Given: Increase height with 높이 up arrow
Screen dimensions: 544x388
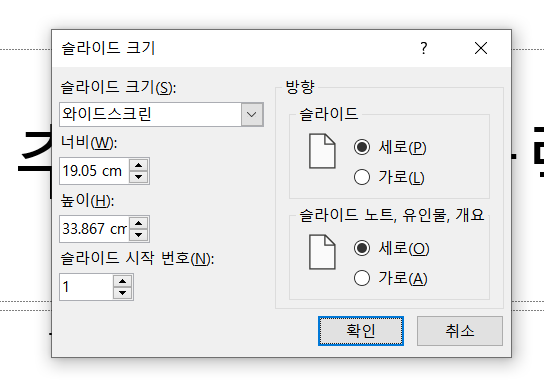Looking at the screenshot, I should point(138,223).
